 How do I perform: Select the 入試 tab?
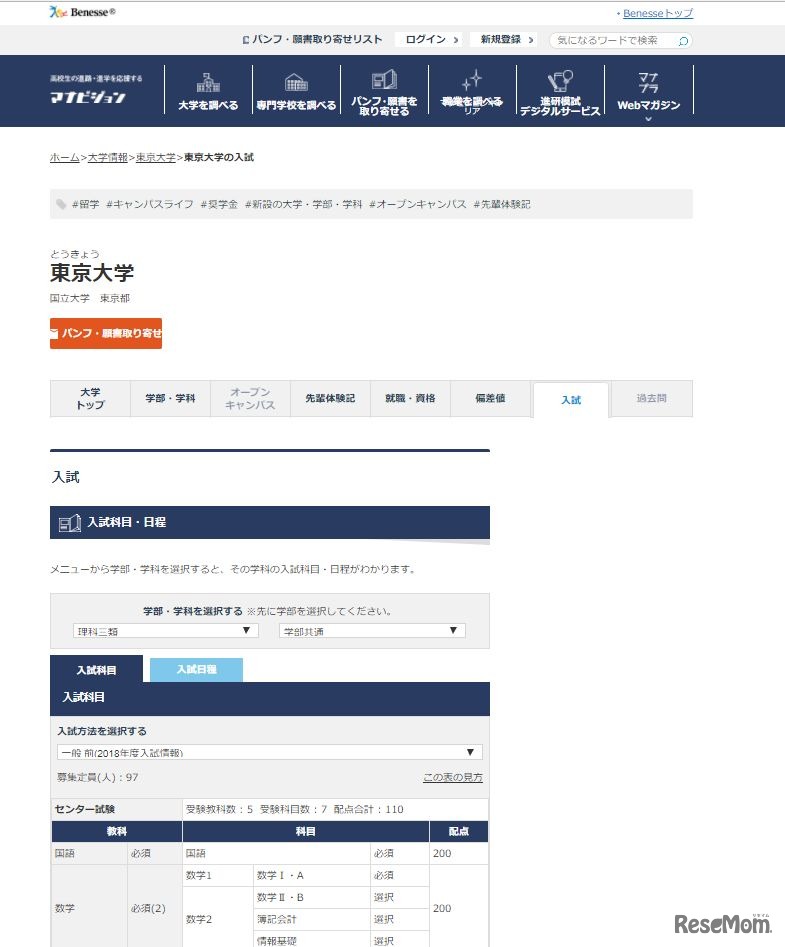571,400
